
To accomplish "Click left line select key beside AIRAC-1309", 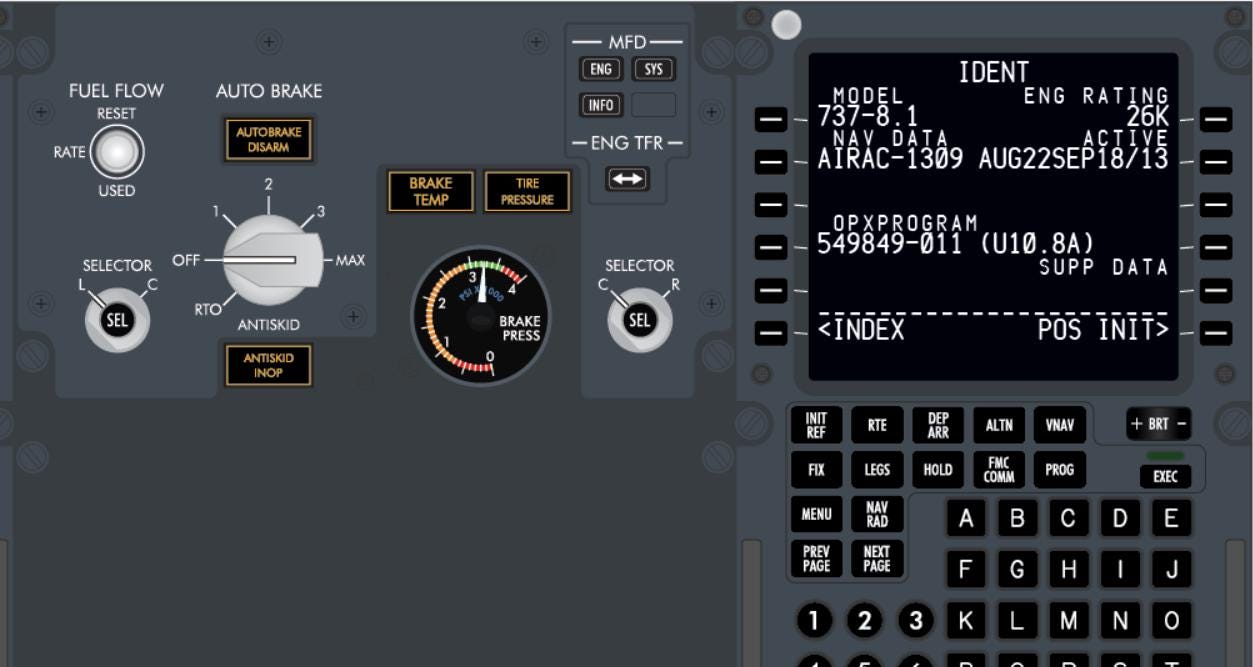I will pyautogui.click(x=770, y=161).
